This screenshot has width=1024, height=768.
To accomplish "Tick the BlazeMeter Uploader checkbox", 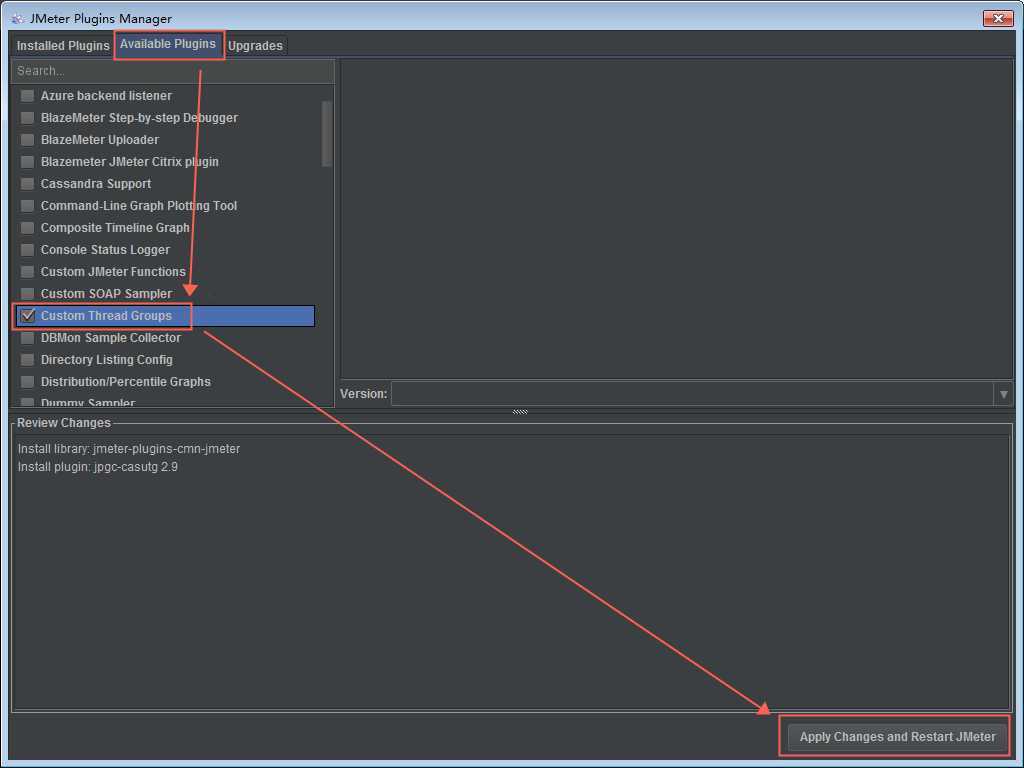I will tap(27, 140).
